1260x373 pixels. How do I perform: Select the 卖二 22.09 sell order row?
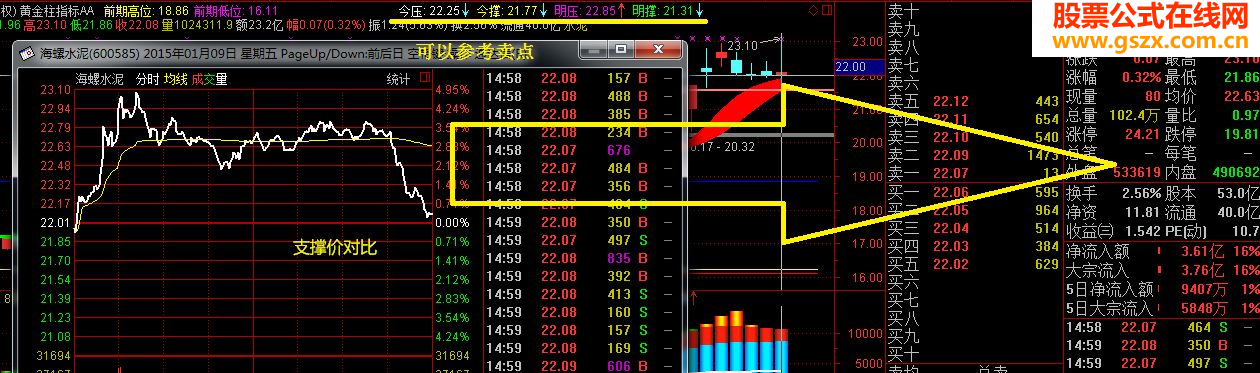pyautogui.click(x=973, y=155)
